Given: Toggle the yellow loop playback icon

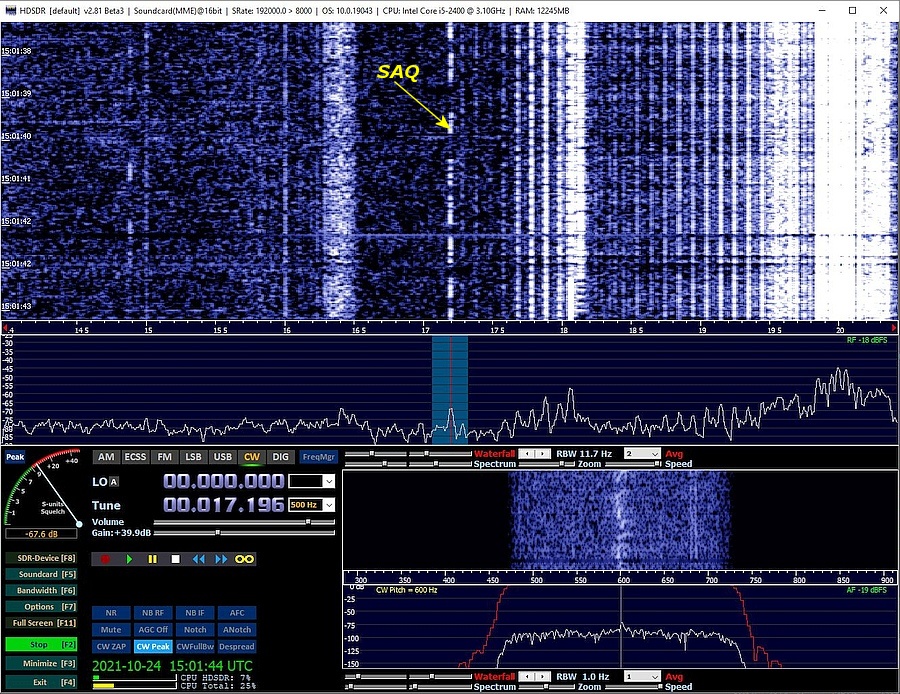Looking at the screenshot, I should tap(245, 559).
